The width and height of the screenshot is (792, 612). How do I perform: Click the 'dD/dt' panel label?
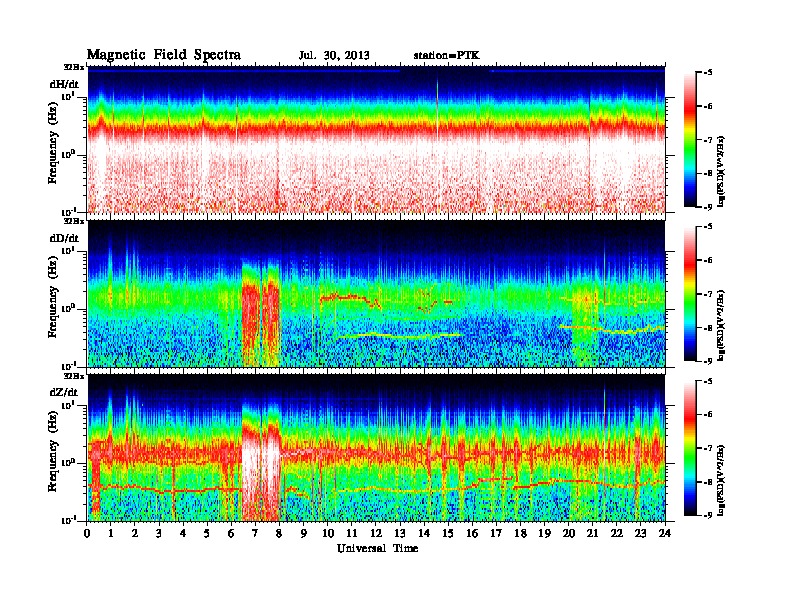[64, 237]
